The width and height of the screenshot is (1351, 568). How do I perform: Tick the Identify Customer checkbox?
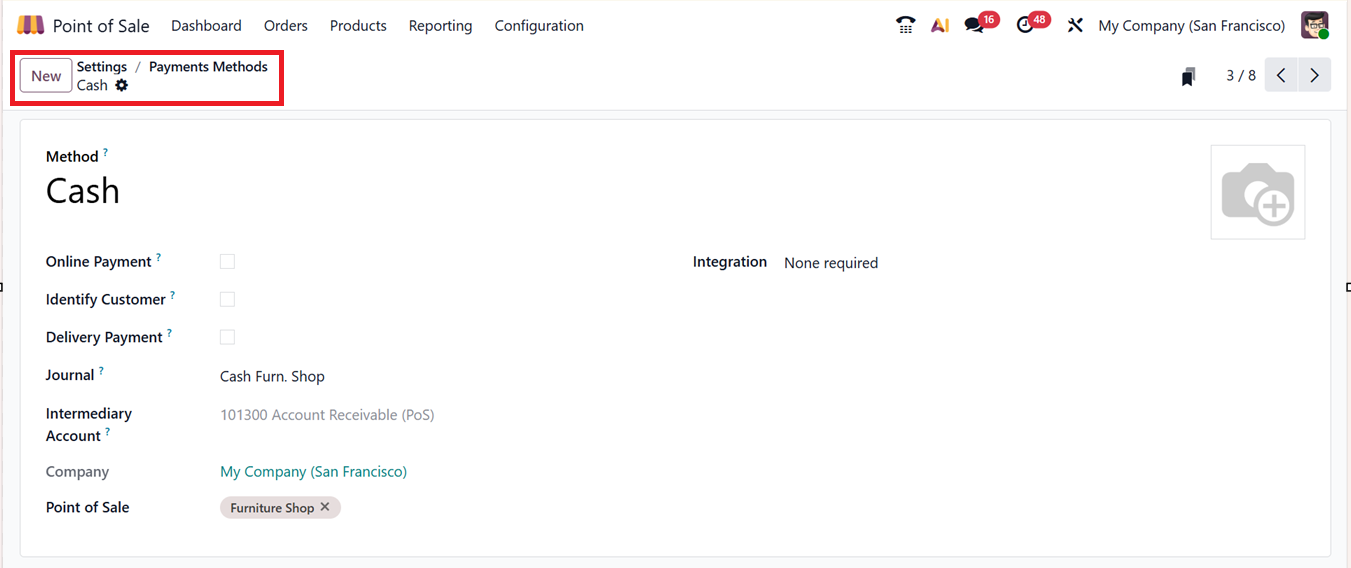click(227, 300)
